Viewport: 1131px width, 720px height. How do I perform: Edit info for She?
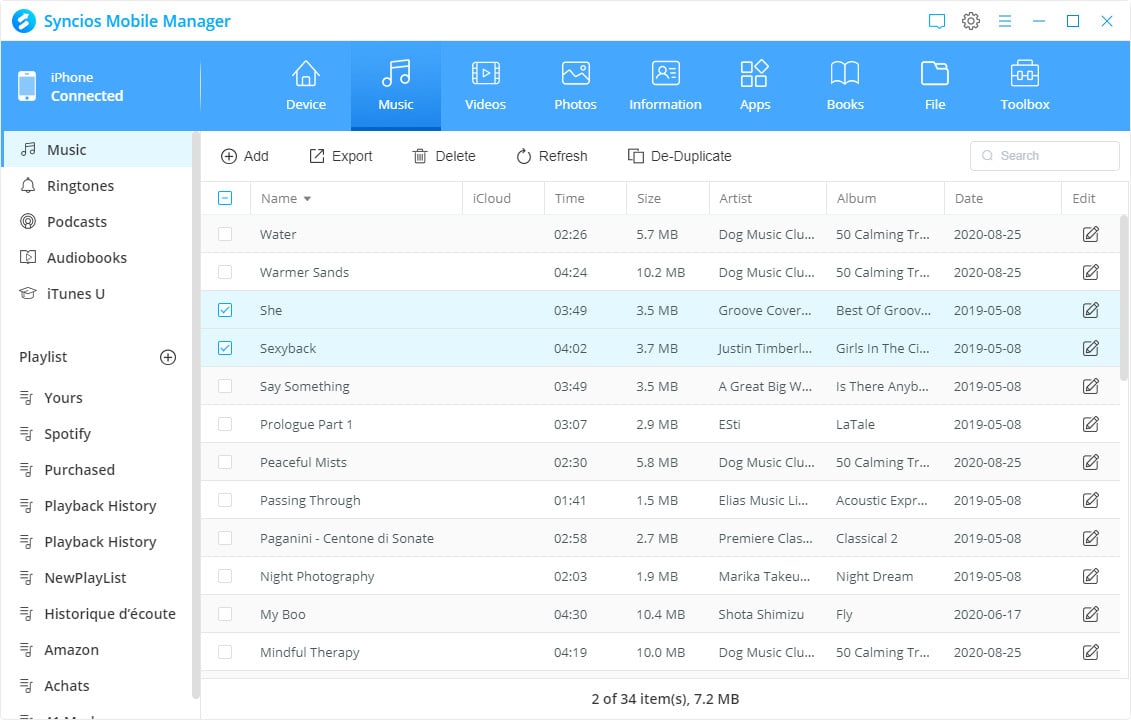point(1091,310)
